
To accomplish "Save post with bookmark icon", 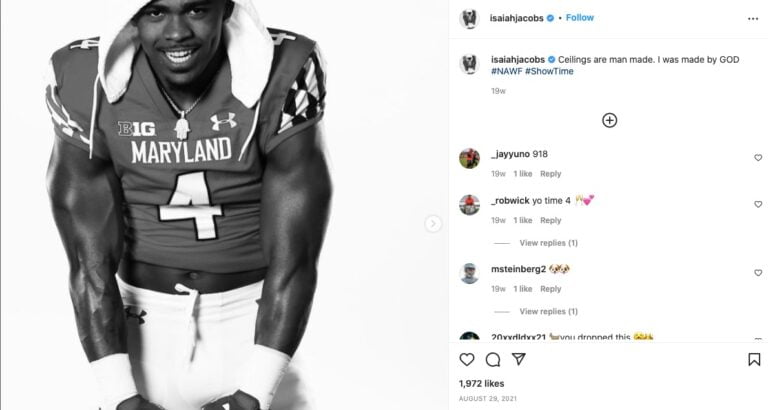I will 754,360.
